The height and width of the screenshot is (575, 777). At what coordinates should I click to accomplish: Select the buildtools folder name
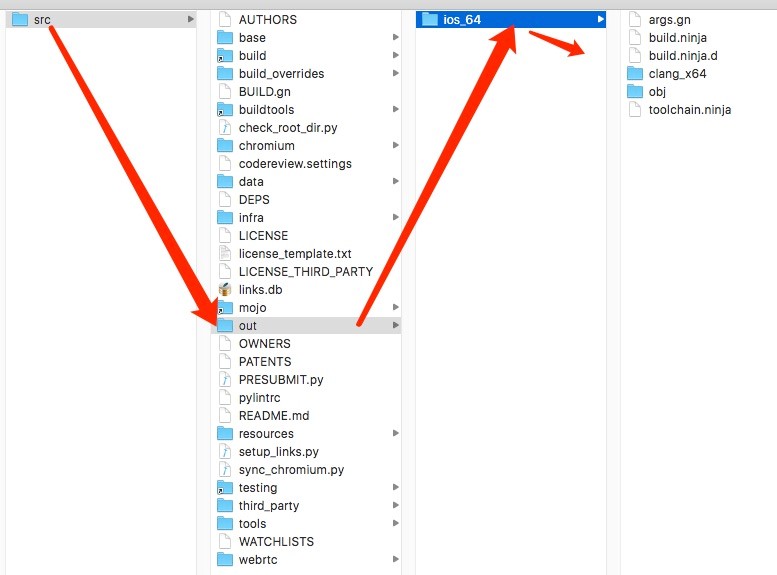(x=267, y=110)
